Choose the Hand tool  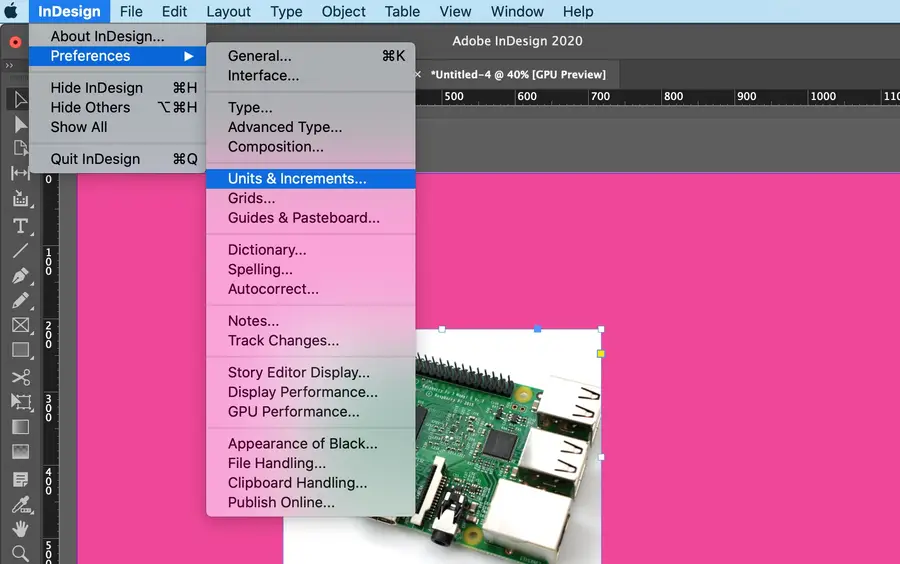[20, 529]
